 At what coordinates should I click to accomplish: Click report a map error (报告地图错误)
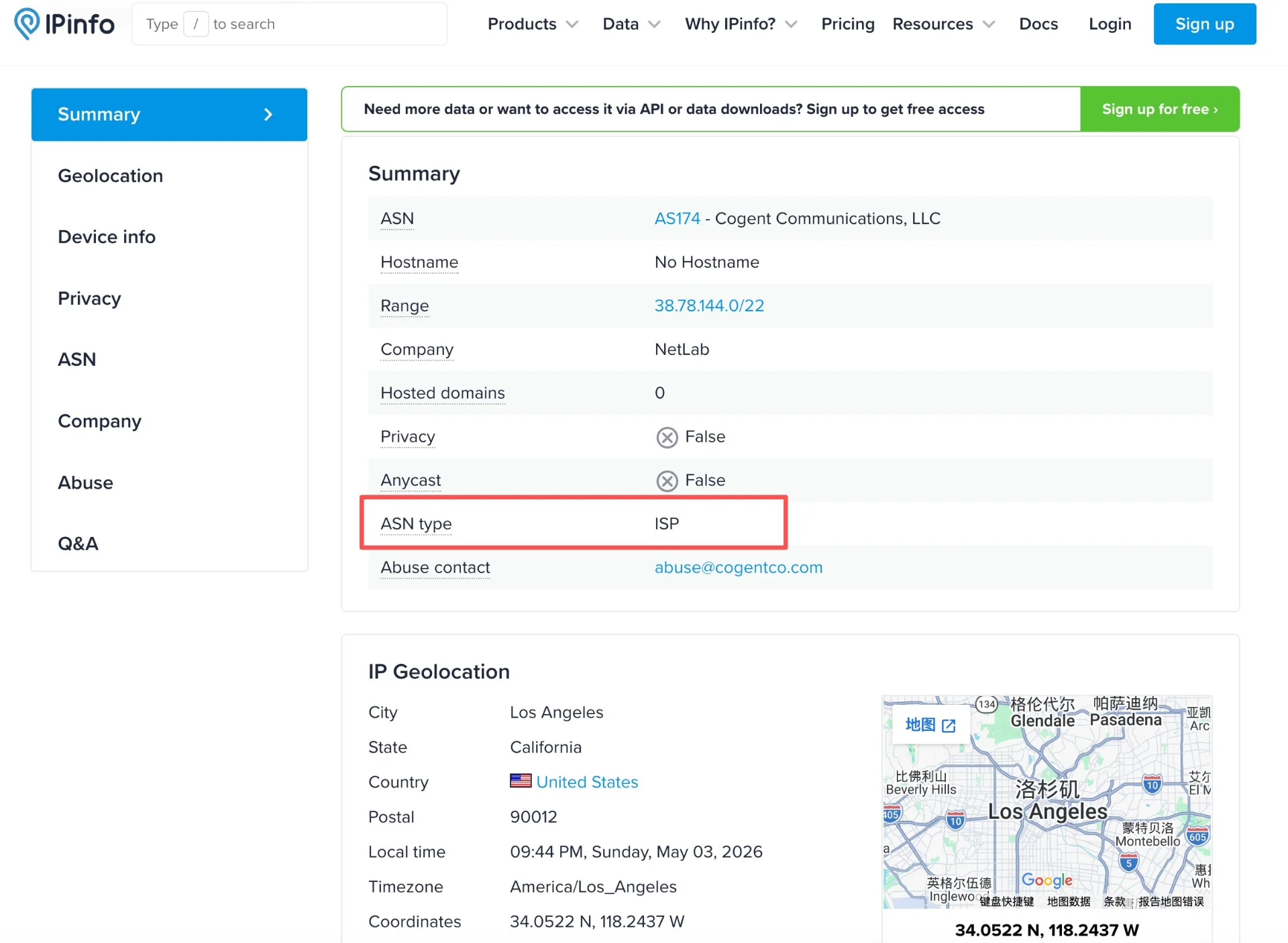tap(1171, 901)
